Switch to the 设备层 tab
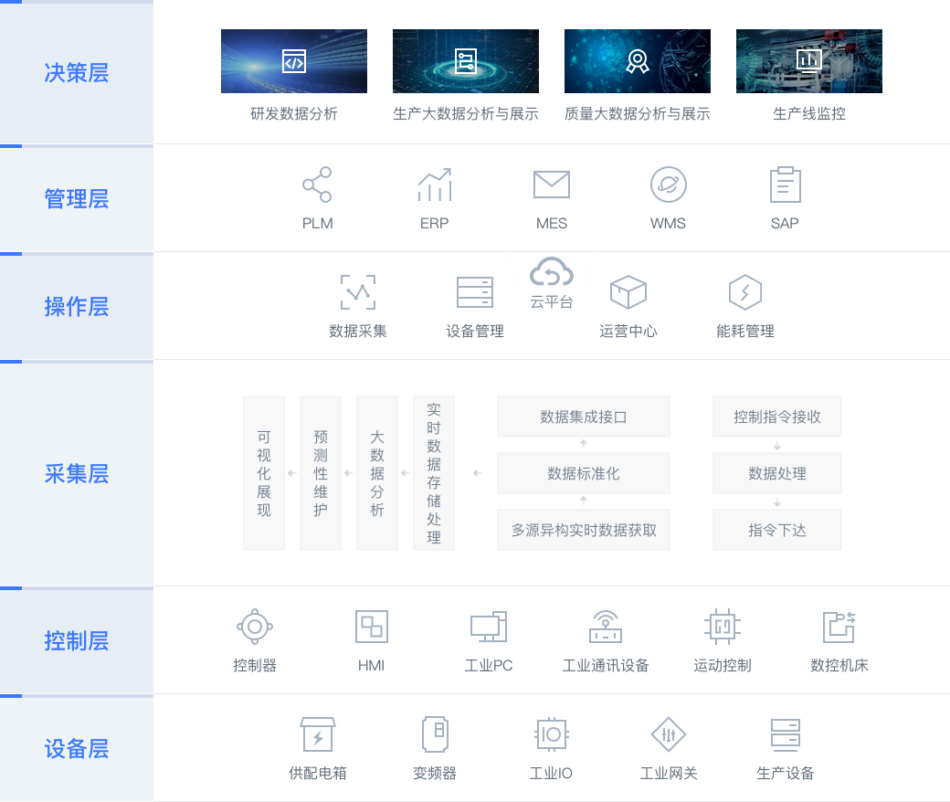950x802 pixels. (x=77, y=748)
